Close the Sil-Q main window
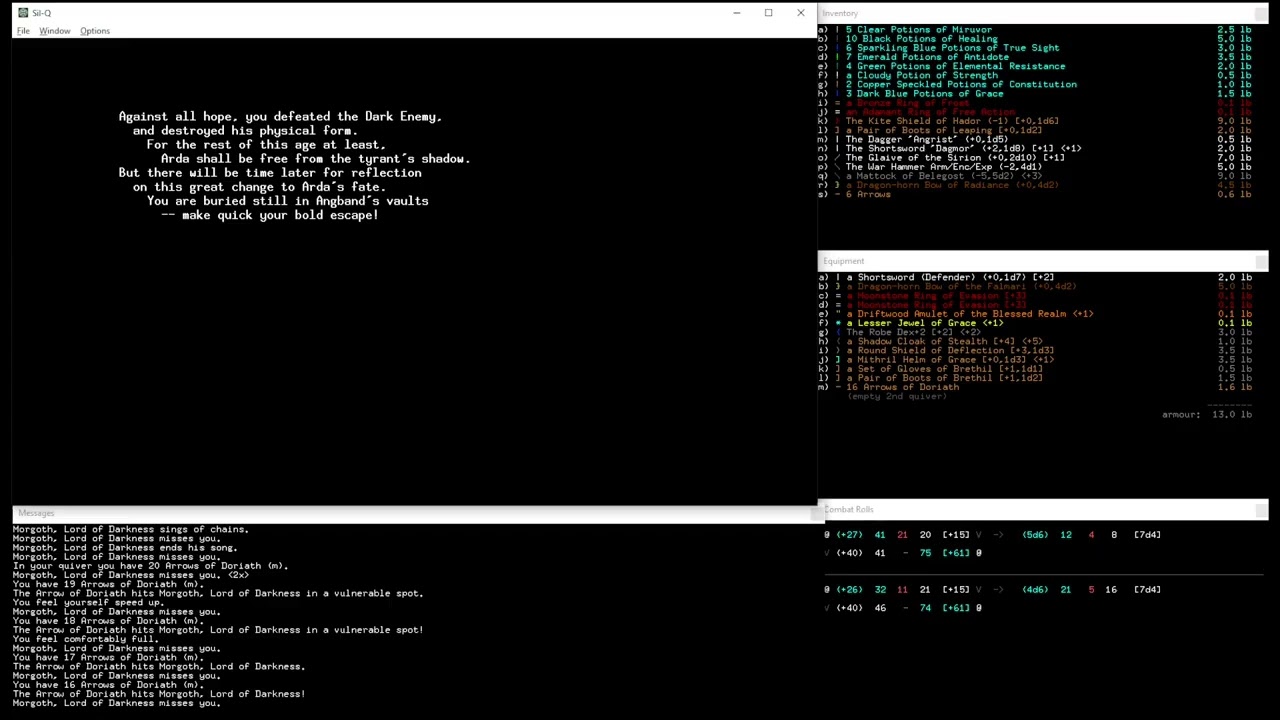1280x720 pixels. coord(800,13)
